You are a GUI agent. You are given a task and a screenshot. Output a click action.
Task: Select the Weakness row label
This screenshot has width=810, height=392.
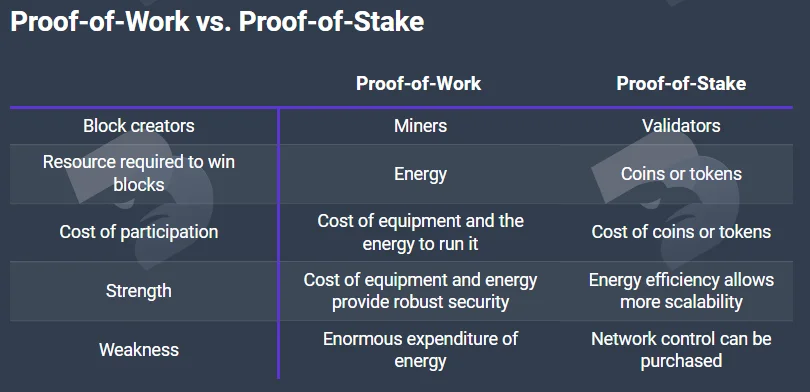tap(139, 350)
